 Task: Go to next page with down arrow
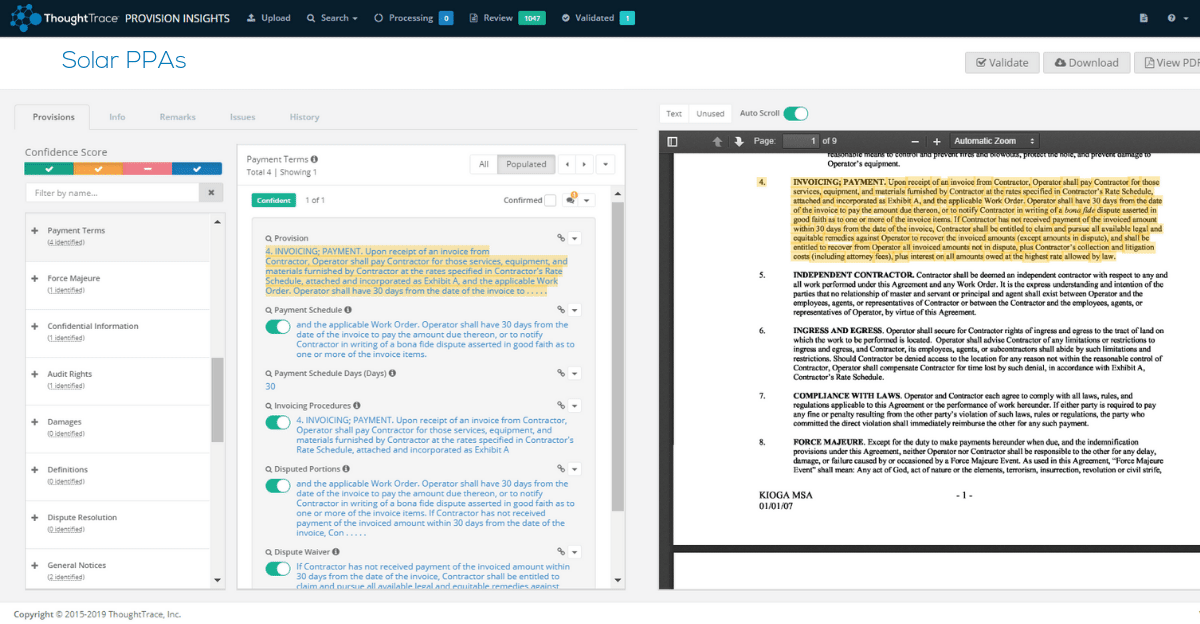click(x=739, y=141)
